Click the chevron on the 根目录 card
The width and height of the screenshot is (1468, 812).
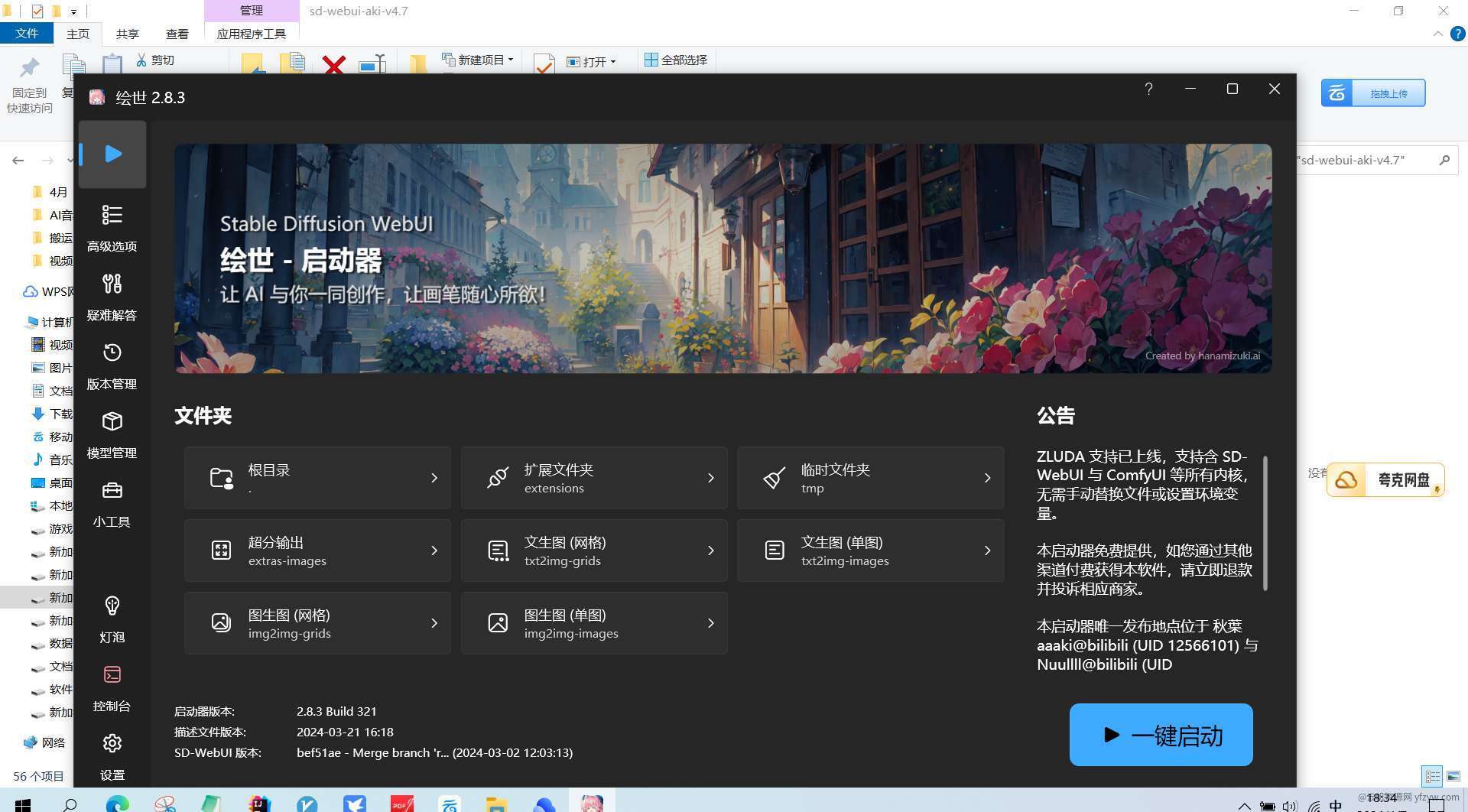[434, 478]
